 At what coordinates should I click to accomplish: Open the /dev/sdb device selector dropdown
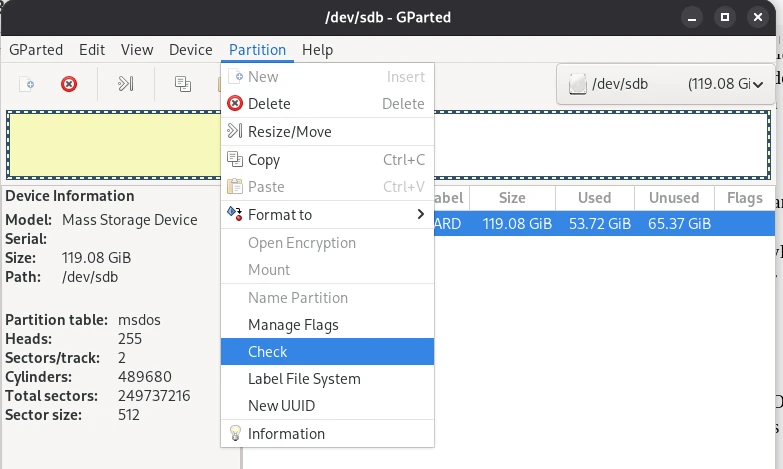tap(667, 84)
